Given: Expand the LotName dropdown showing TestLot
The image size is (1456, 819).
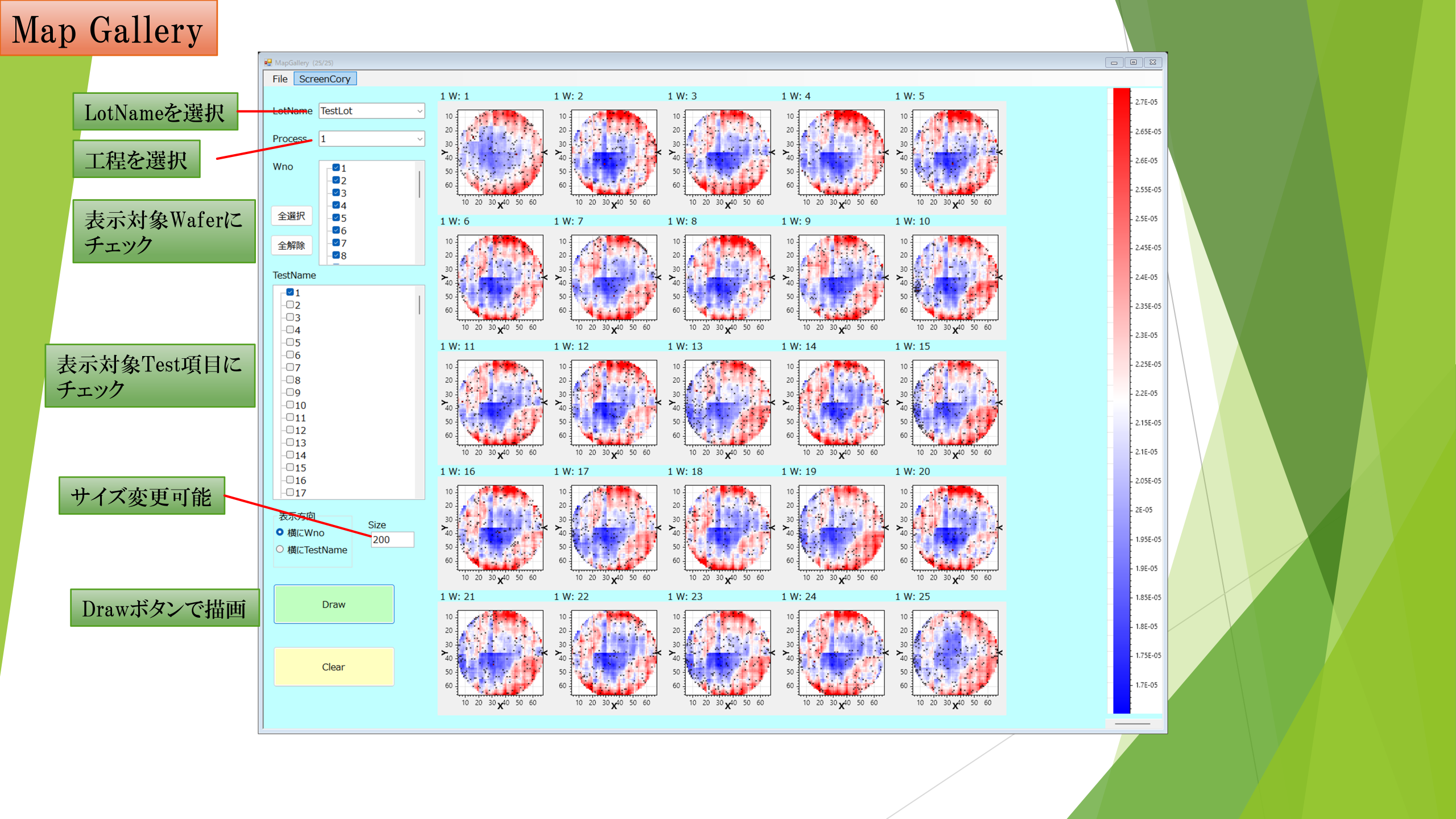Looking at the screenshot, I should (x=371, y=111).
